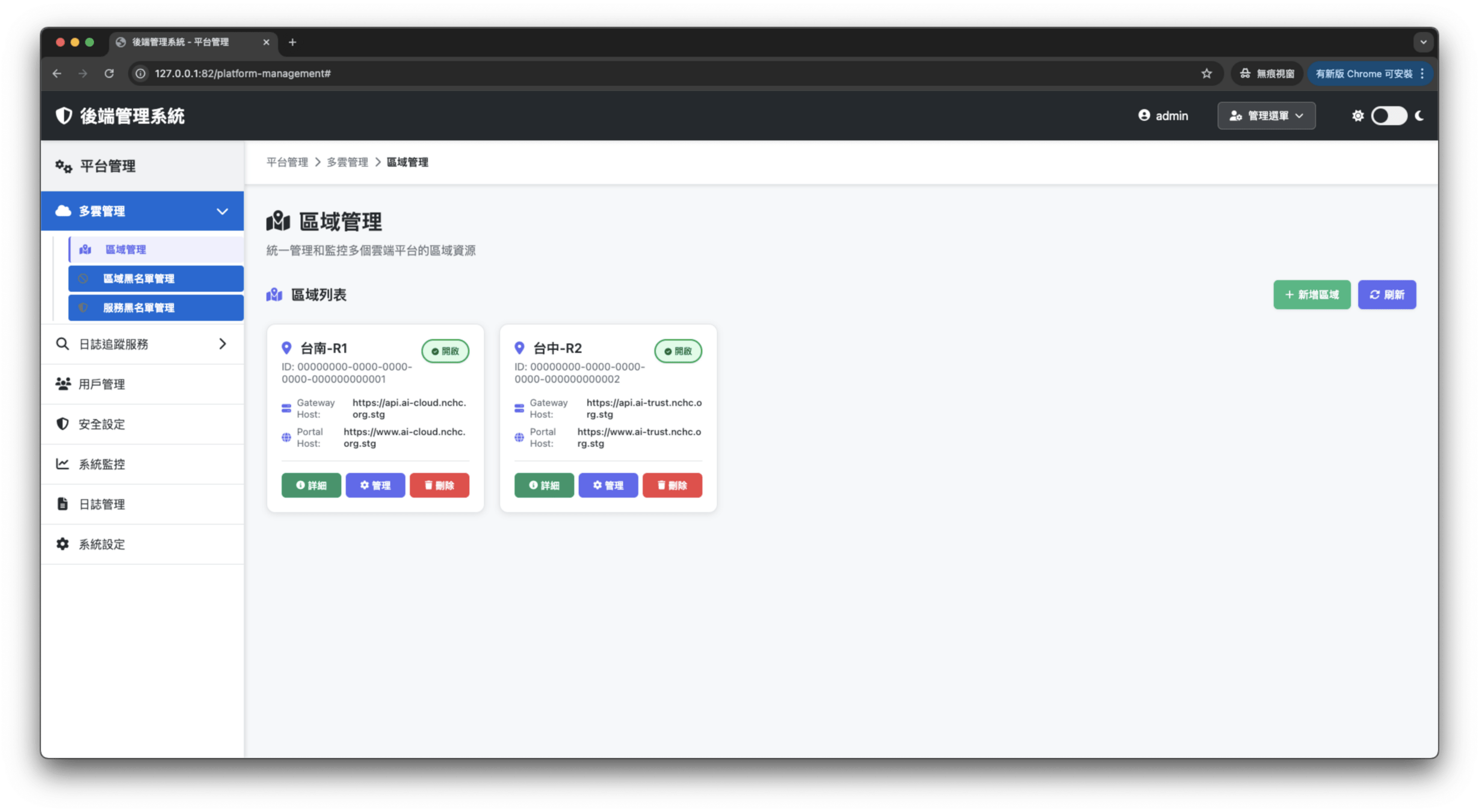
Task: Click the sun light-mode icon
Action: (1357, 115)
